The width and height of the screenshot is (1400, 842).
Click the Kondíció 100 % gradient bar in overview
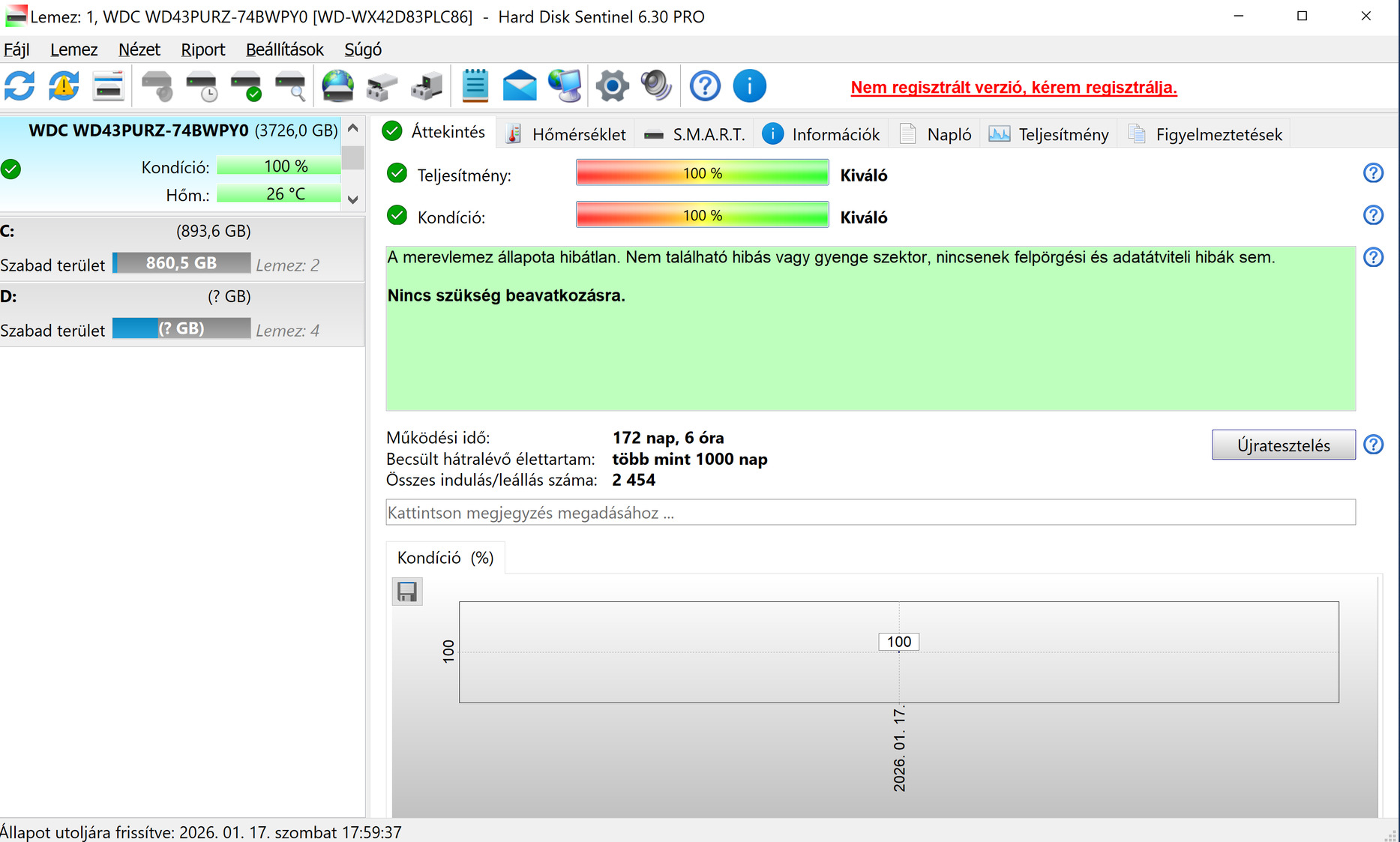pyautogui.click(x=703, y=215)
